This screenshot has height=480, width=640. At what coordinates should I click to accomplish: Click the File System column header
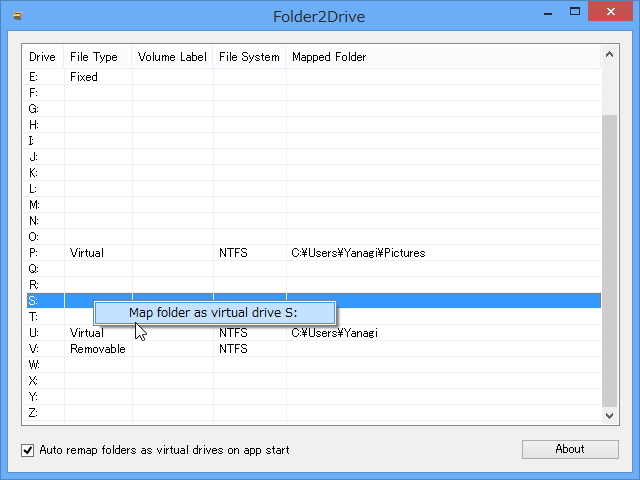[x=249, y=57]
